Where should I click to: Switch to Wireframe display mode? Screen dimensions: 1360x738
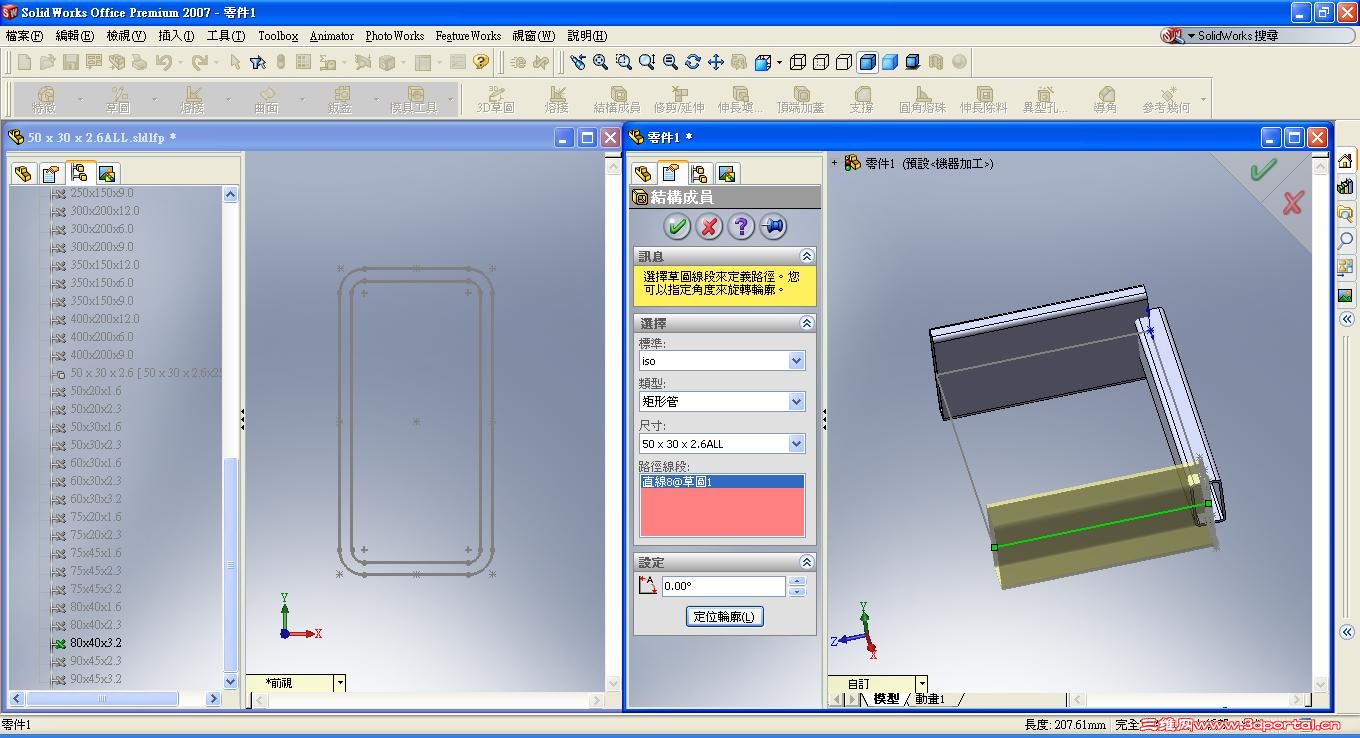798,62
